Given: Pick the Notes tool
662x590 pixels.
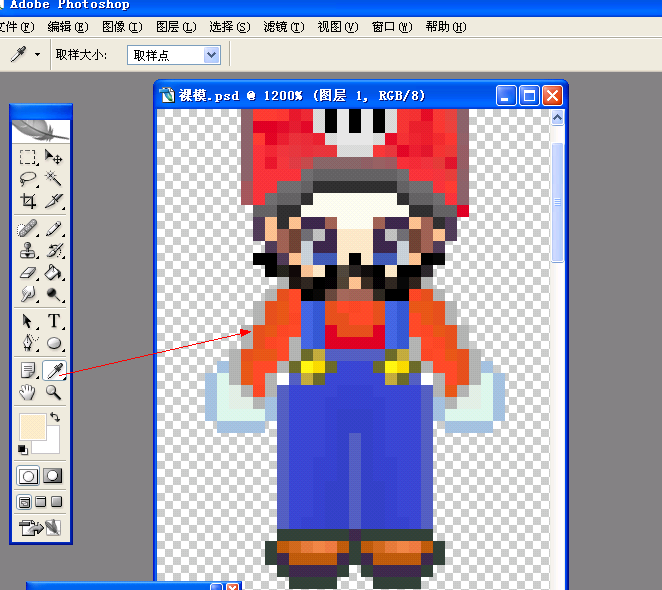Looking at the screenshot, I should click(28, 370).
